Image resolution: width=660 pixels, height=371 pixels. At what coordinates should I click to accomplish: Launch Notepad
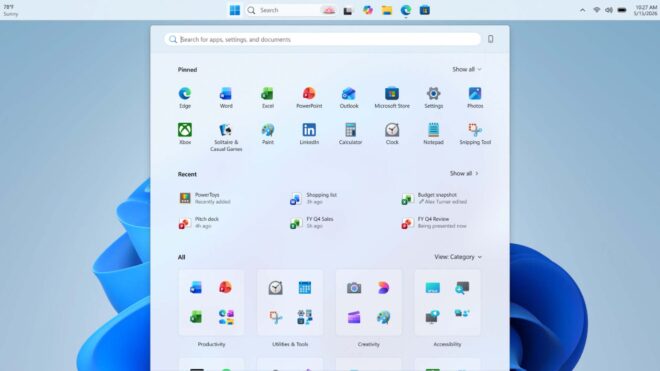tap(433, 134)
